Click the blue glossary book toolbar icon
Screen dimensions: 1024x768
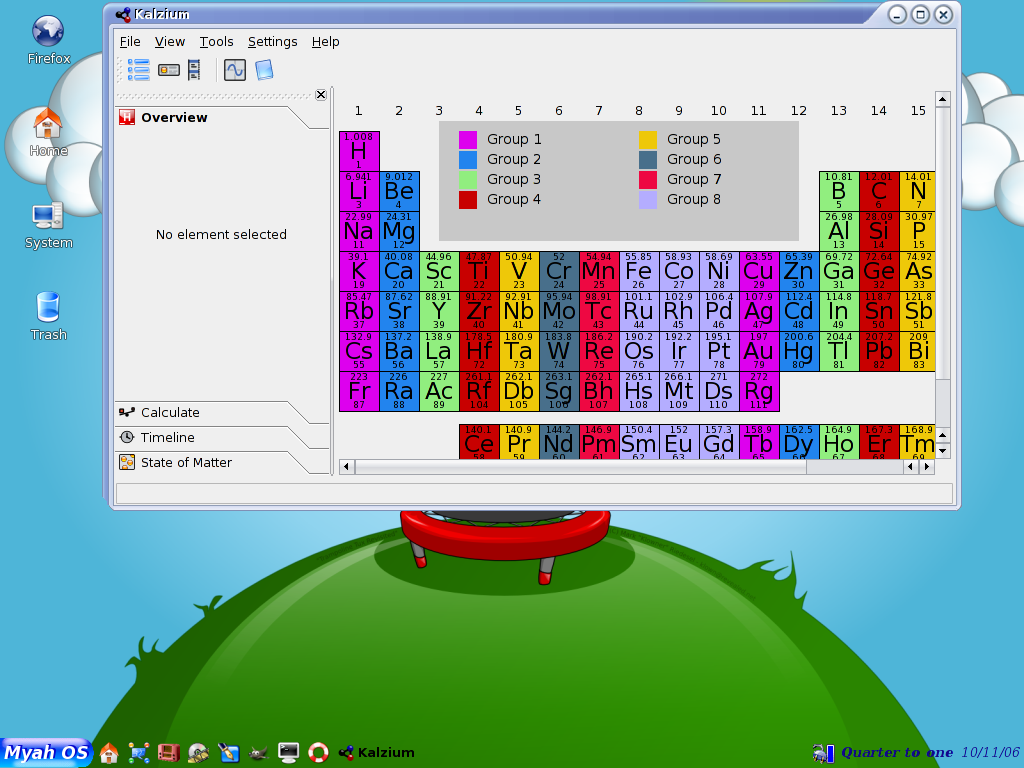click(x=264, y=70)
